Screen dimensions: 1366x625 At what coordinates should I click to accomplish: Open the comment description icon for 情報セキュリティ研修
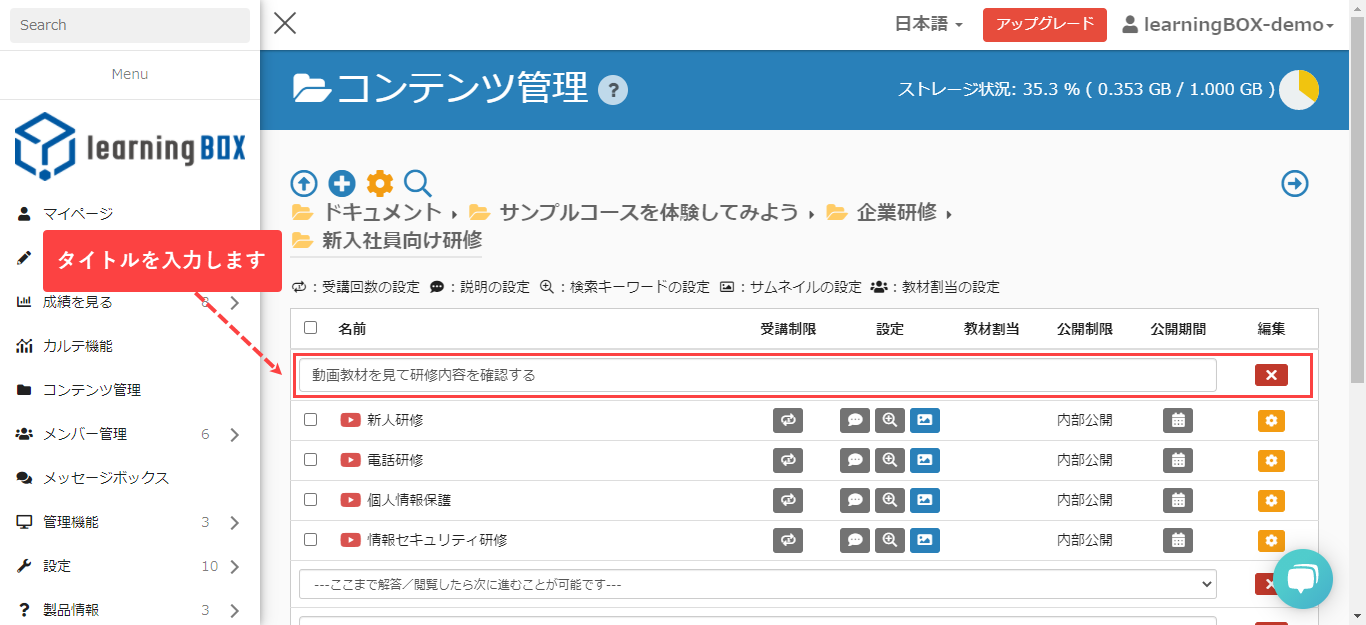click(x=854, y=541)
